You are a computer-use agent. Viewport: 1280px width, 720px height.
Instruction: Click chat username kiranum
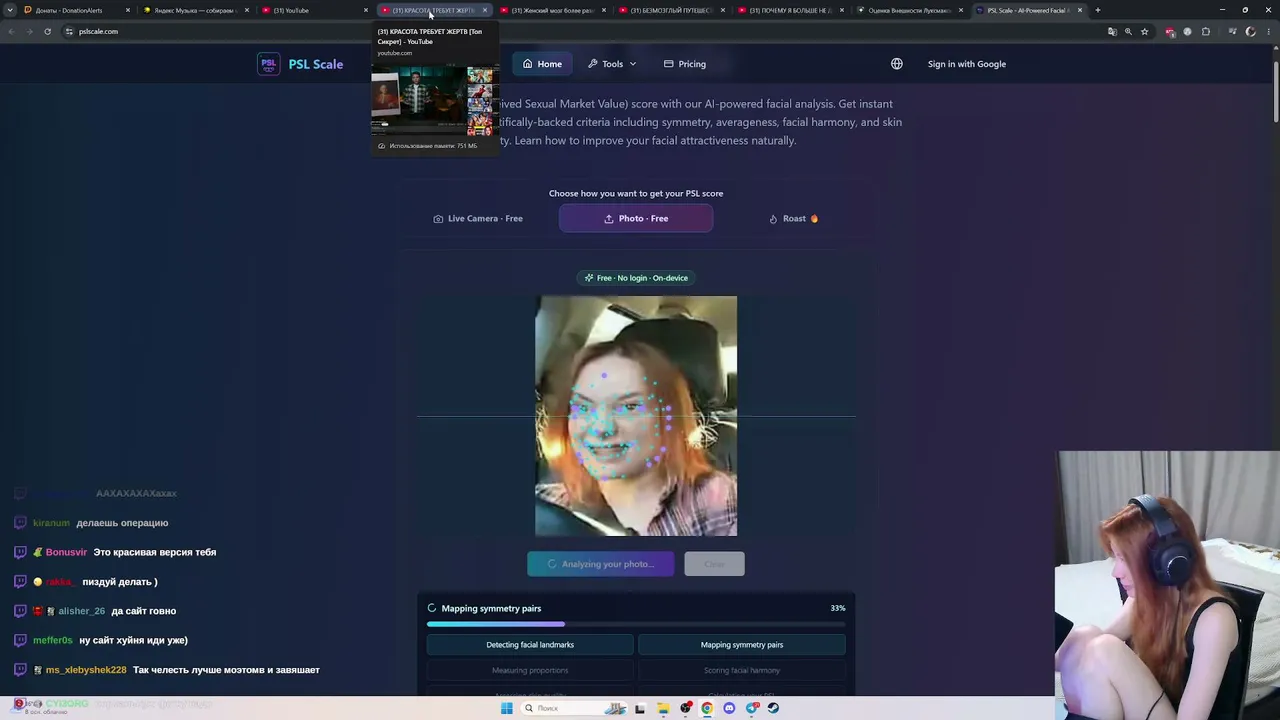(x=51, y=523)
